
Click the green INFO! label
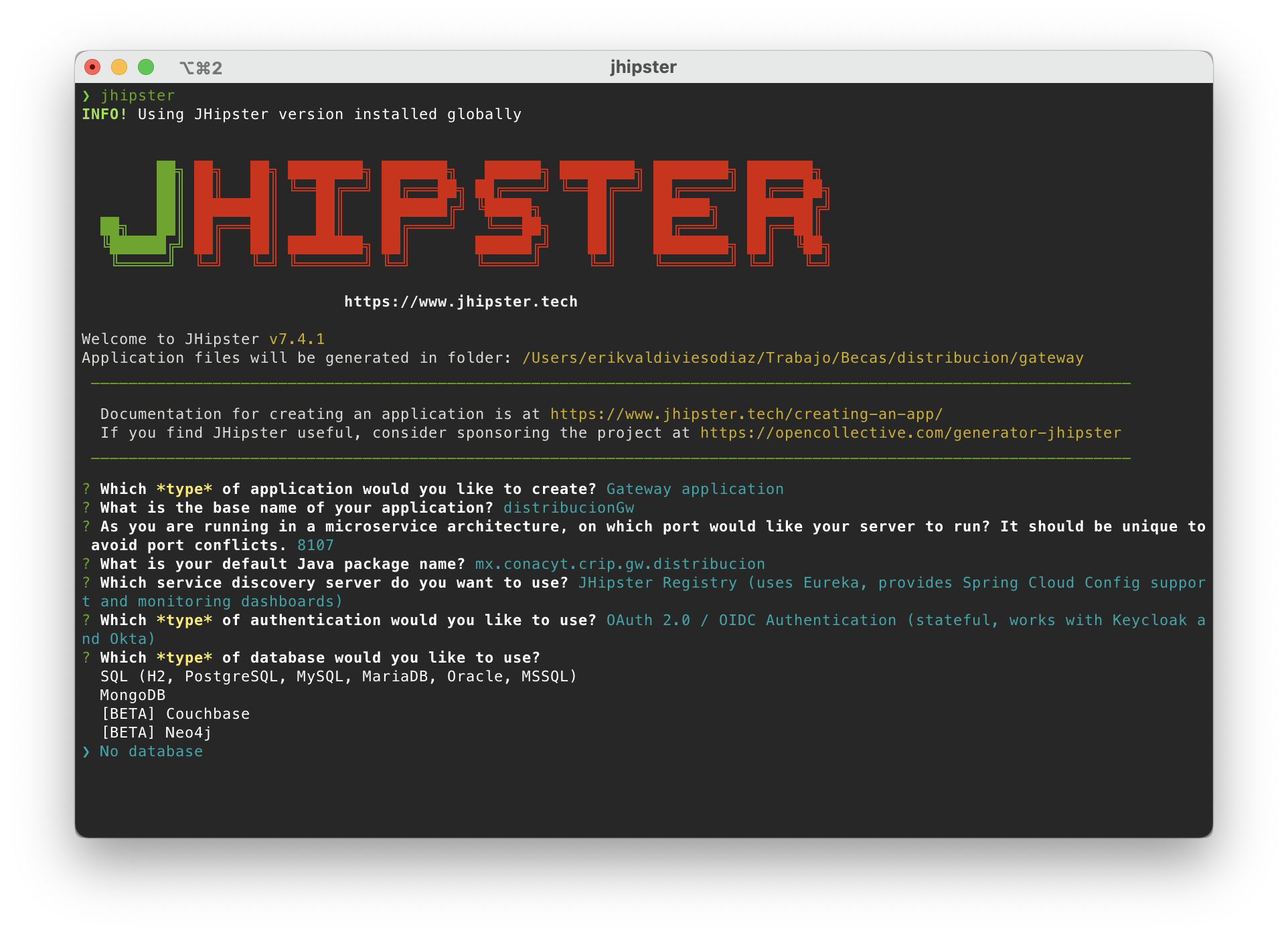tap(104, 114)
